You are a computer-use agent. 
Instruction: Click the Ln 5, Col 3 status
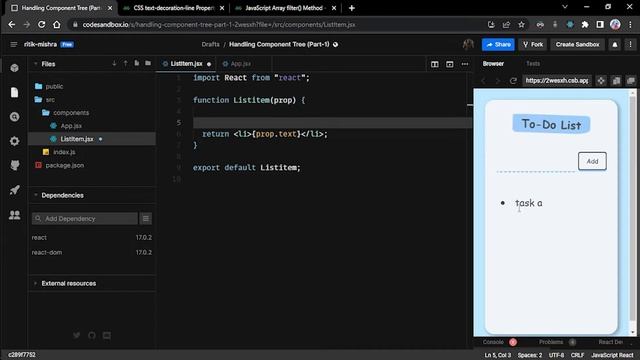498,355
